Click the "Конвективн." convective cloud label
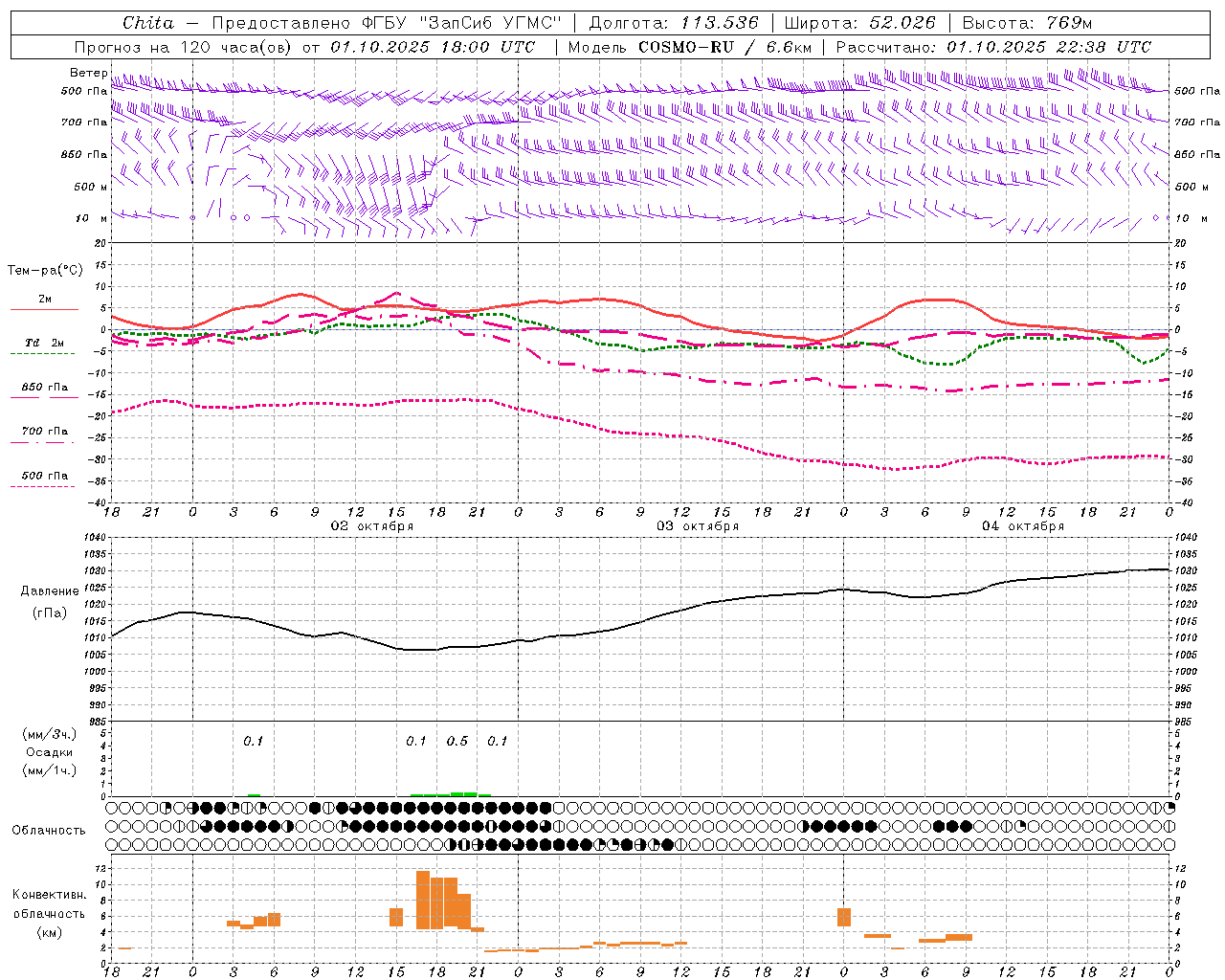The image size is (1225, 980). click(50, 895)
